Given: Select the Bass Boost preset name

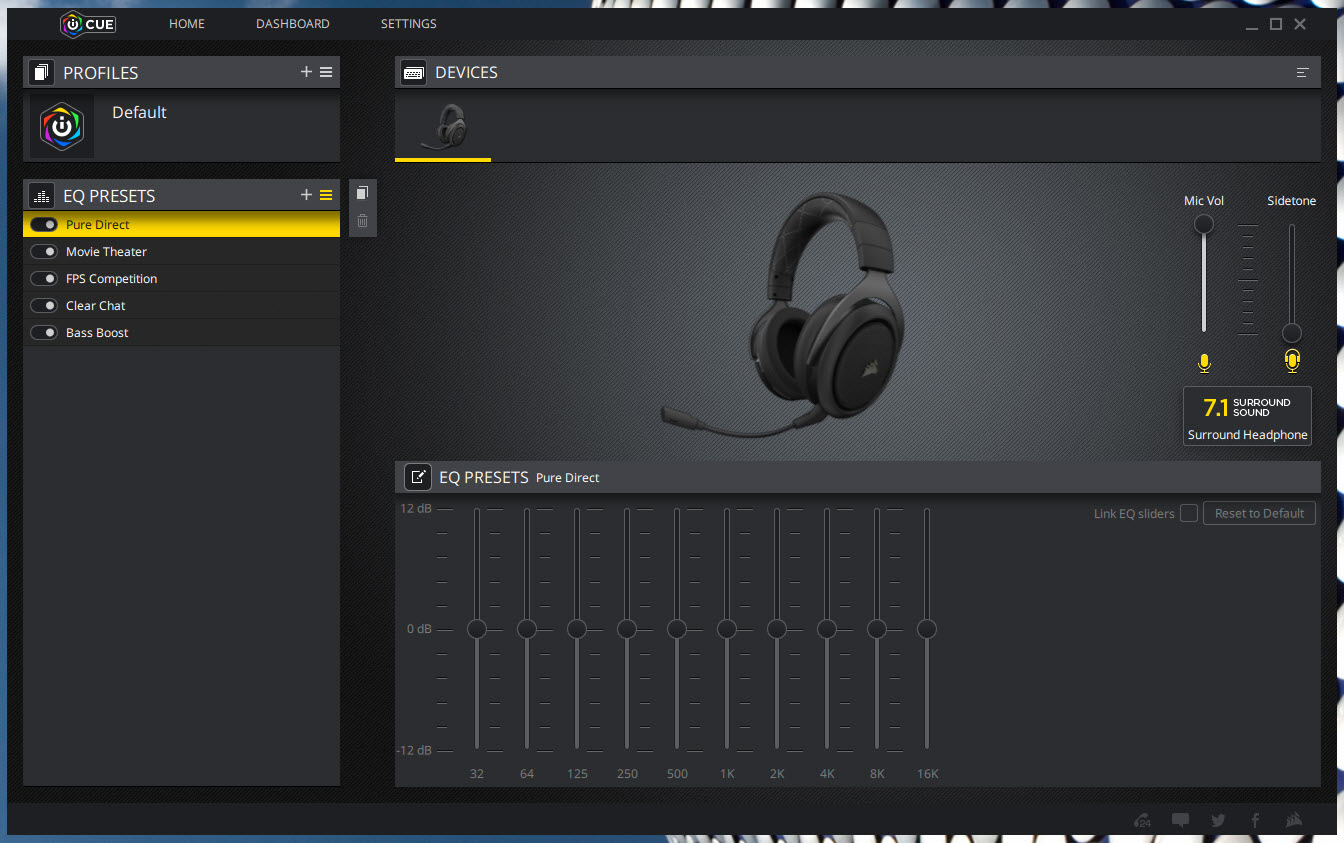Looking at the screenshot, I should pyautogui.click(x=97, y=333).
